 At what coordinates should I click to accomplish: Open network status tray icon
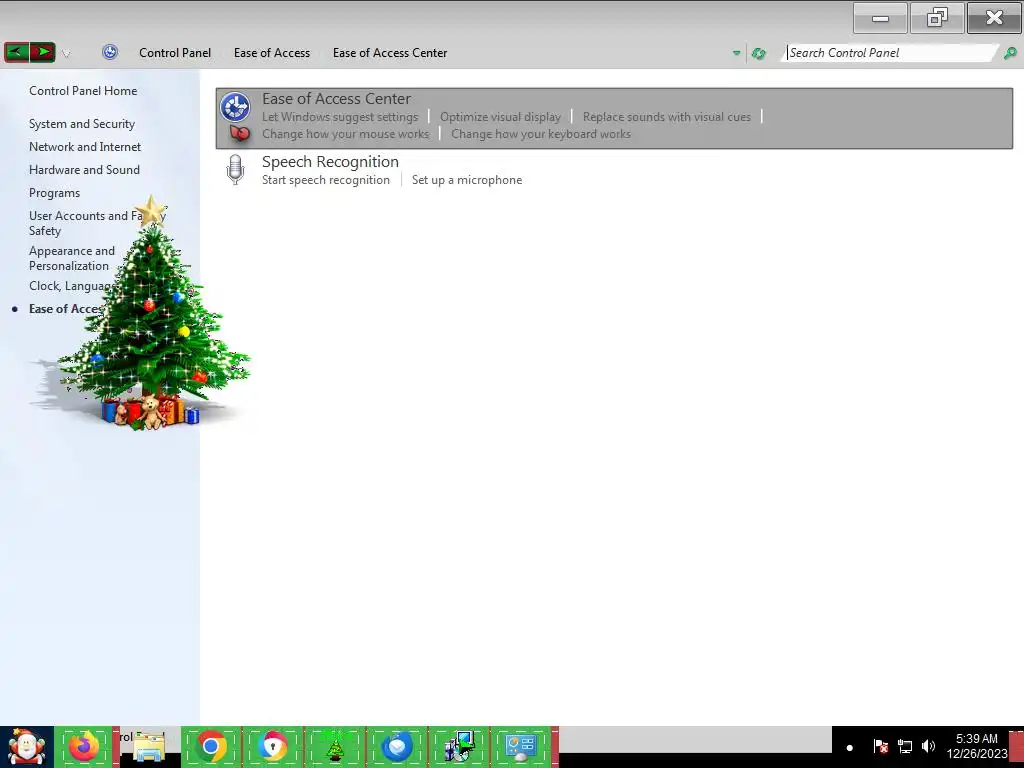click(904, 746)
